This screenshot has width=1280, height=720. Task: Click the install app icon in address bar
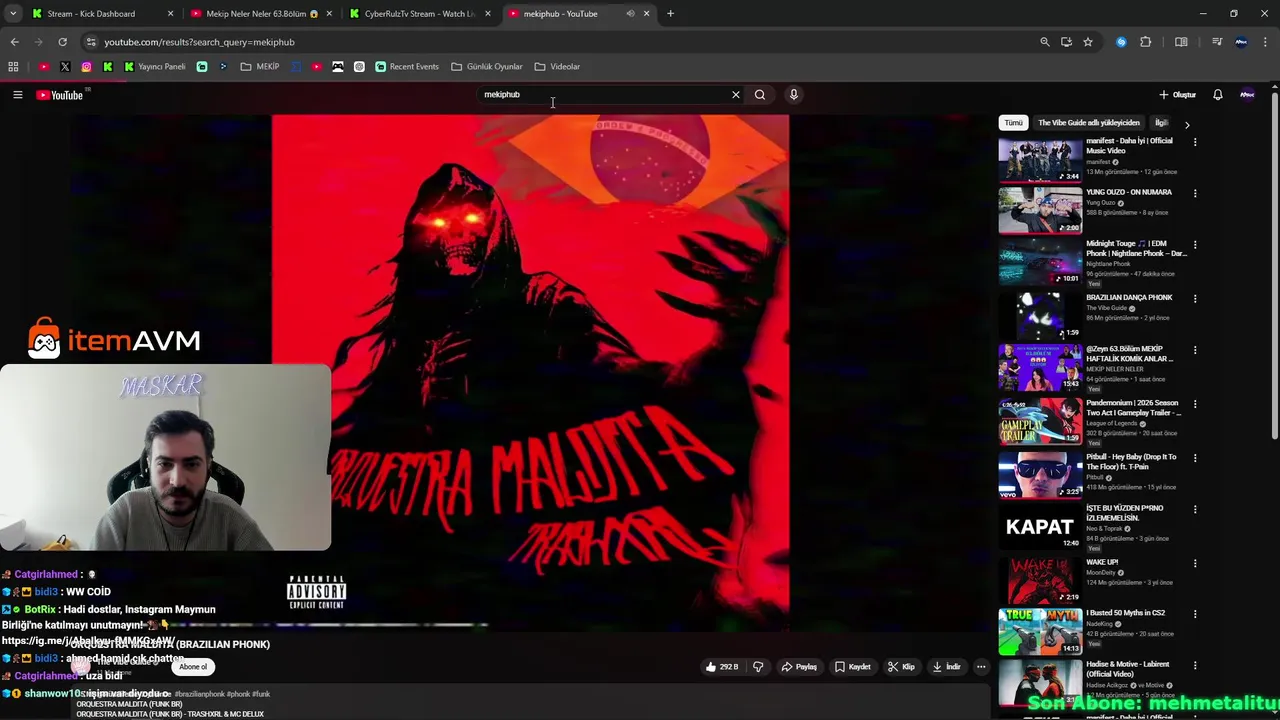click(x=1066, y=42)
